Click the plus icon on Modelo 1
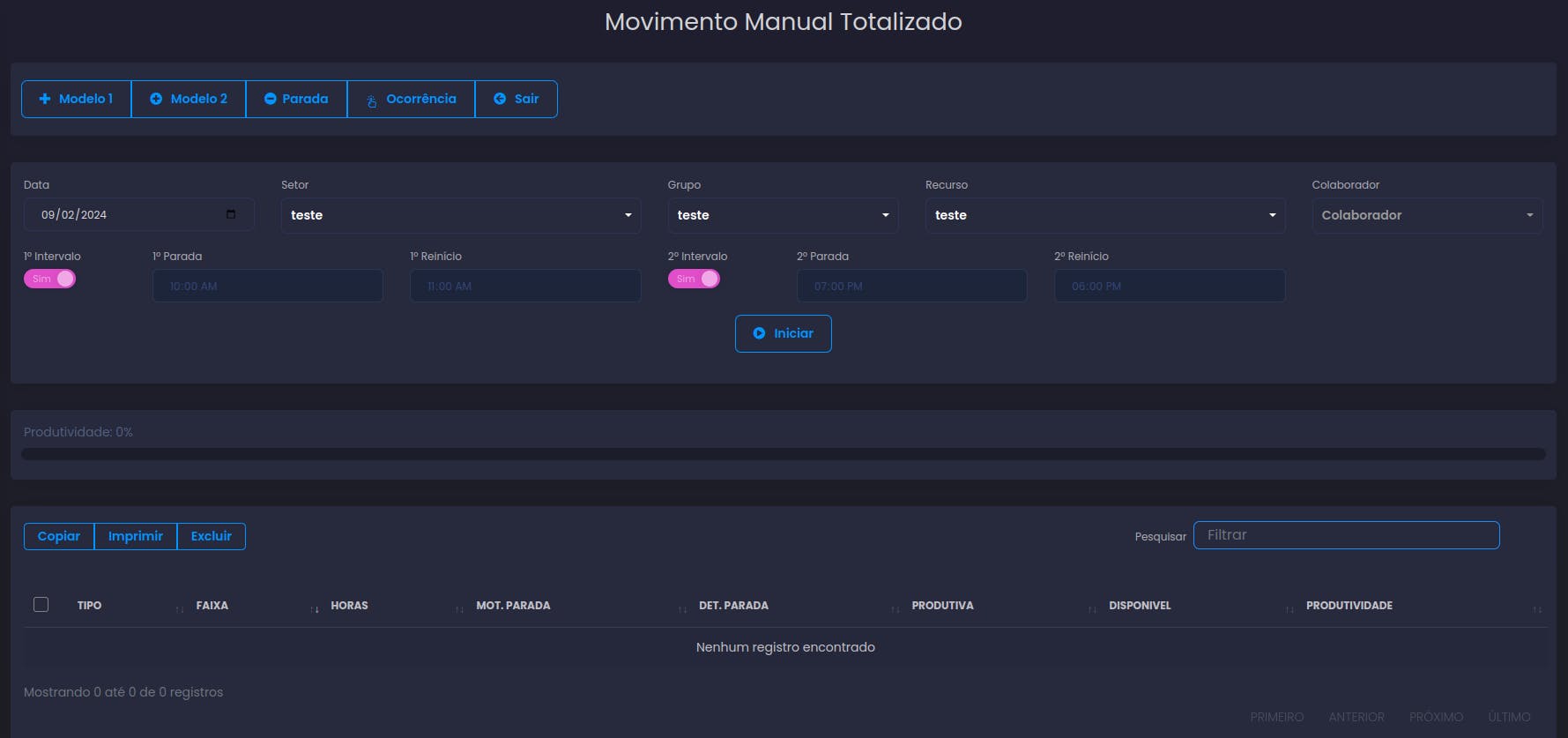The image size is (1568, 738). 45,99
